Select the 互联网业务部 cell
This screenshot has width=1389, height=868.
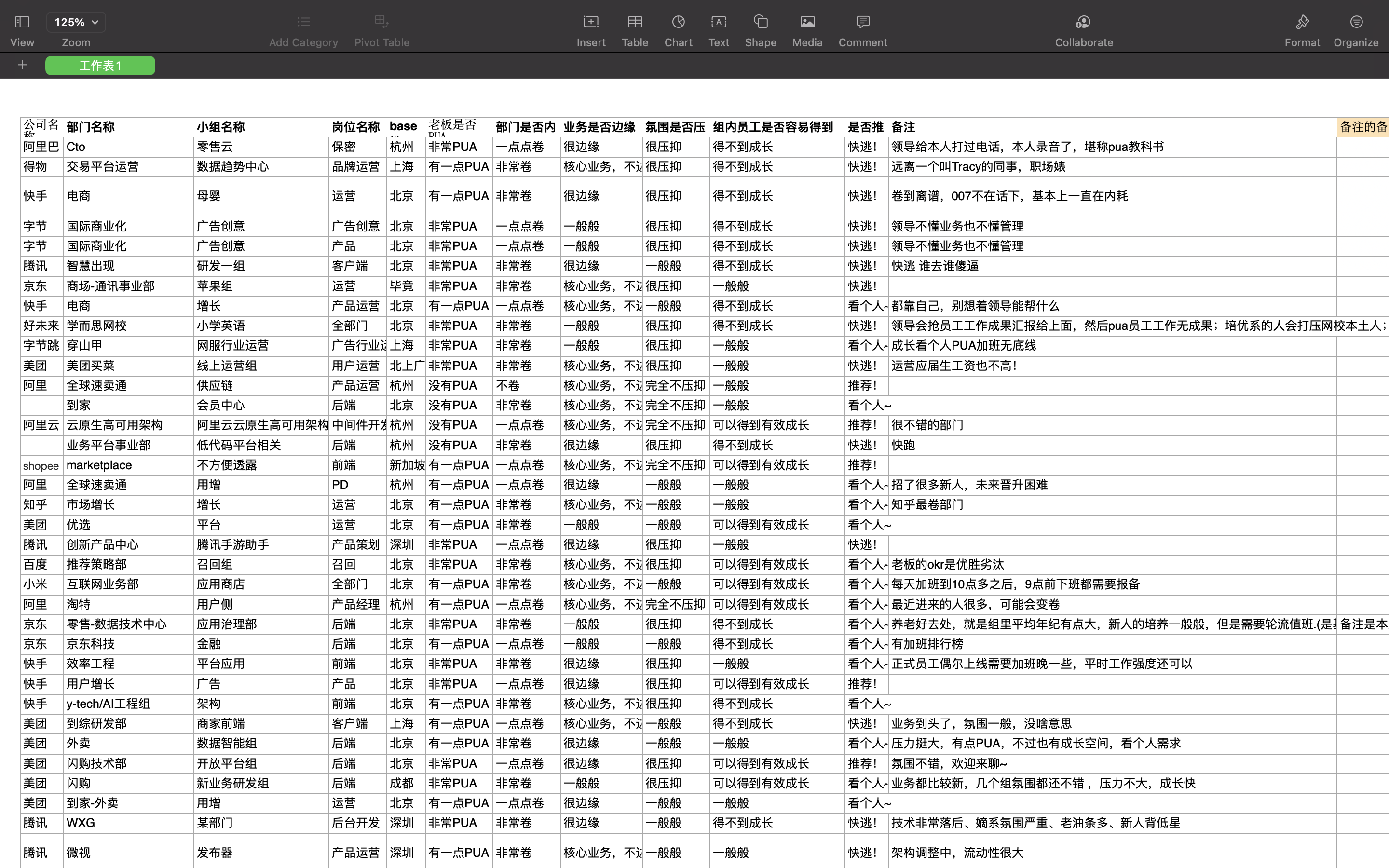click(x=129, y=584)
